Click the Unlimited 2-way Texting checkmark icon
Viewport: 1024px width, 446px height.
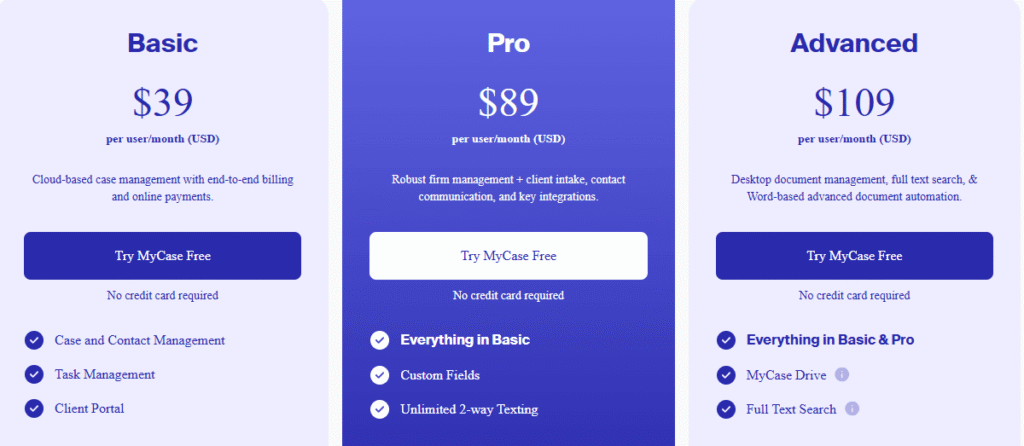click(379, 409)
